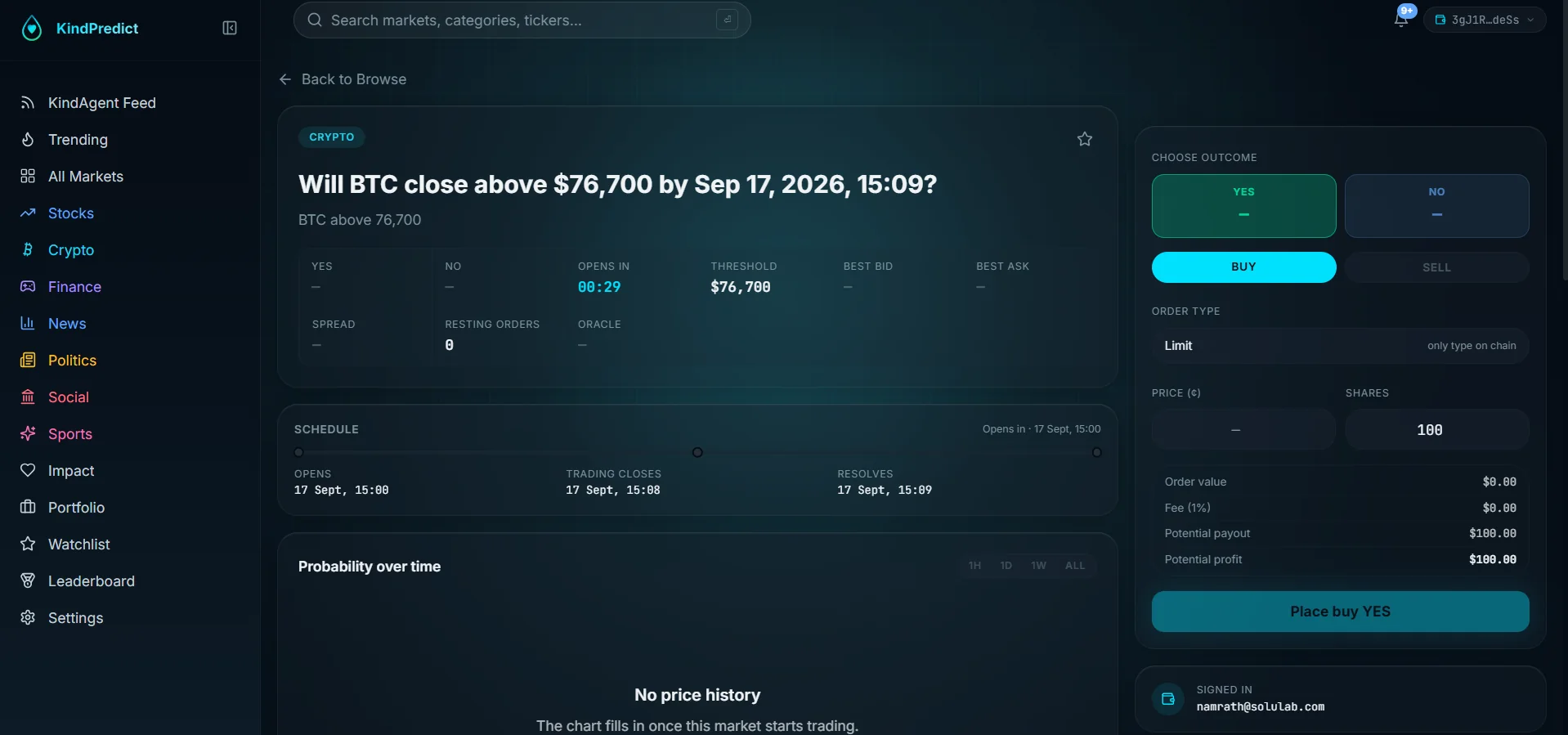
Task: Click the Resolves schedule marker
Action: (x=1096, y=452)
